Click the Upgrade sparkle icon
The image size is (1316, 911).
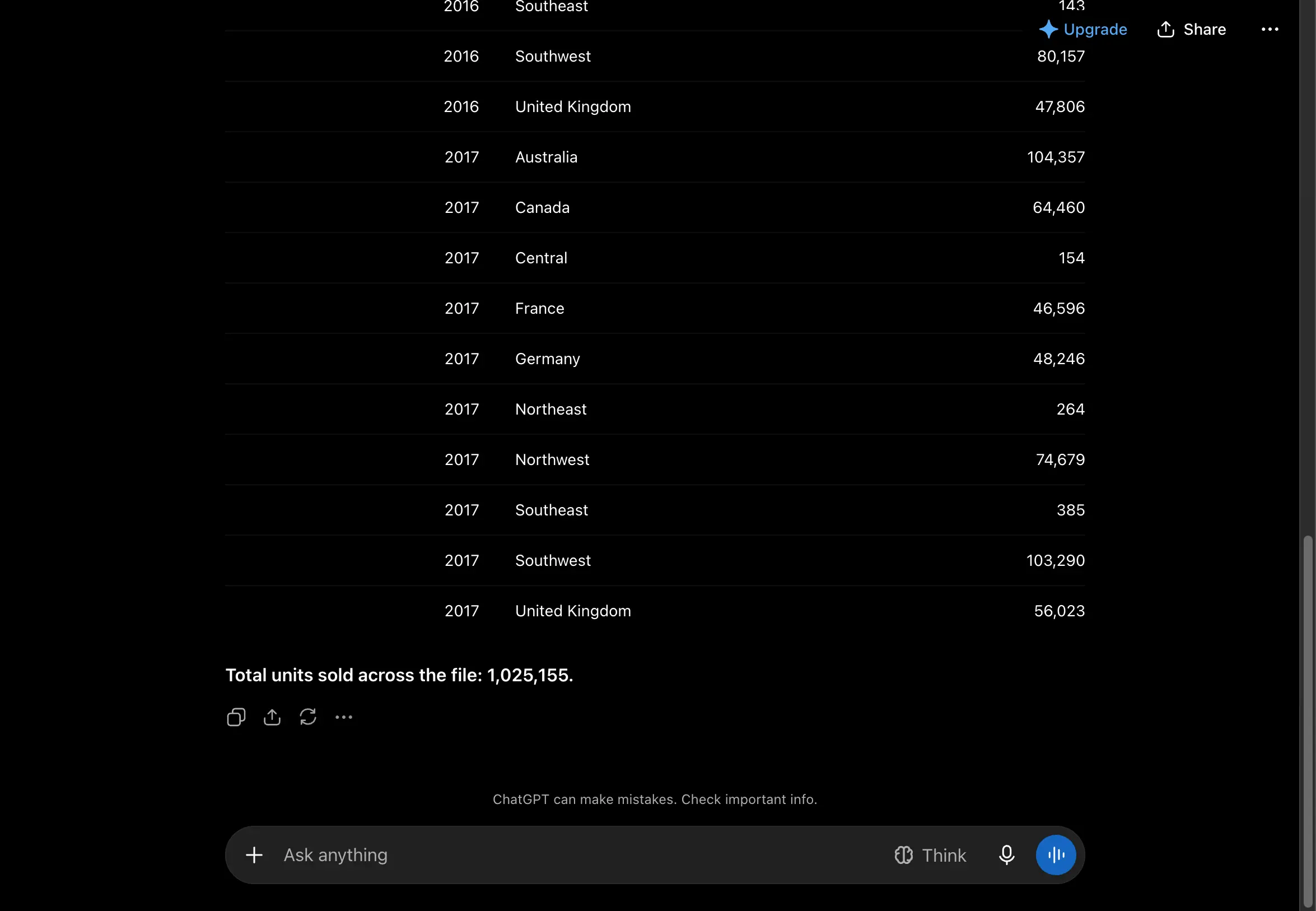(1048, 29)
